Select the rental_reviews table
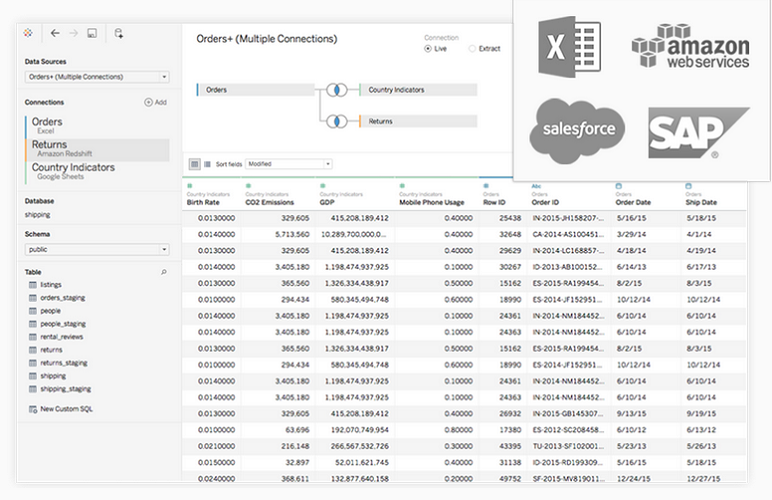This screenshot has width=772, height=500. pos(63,337)
